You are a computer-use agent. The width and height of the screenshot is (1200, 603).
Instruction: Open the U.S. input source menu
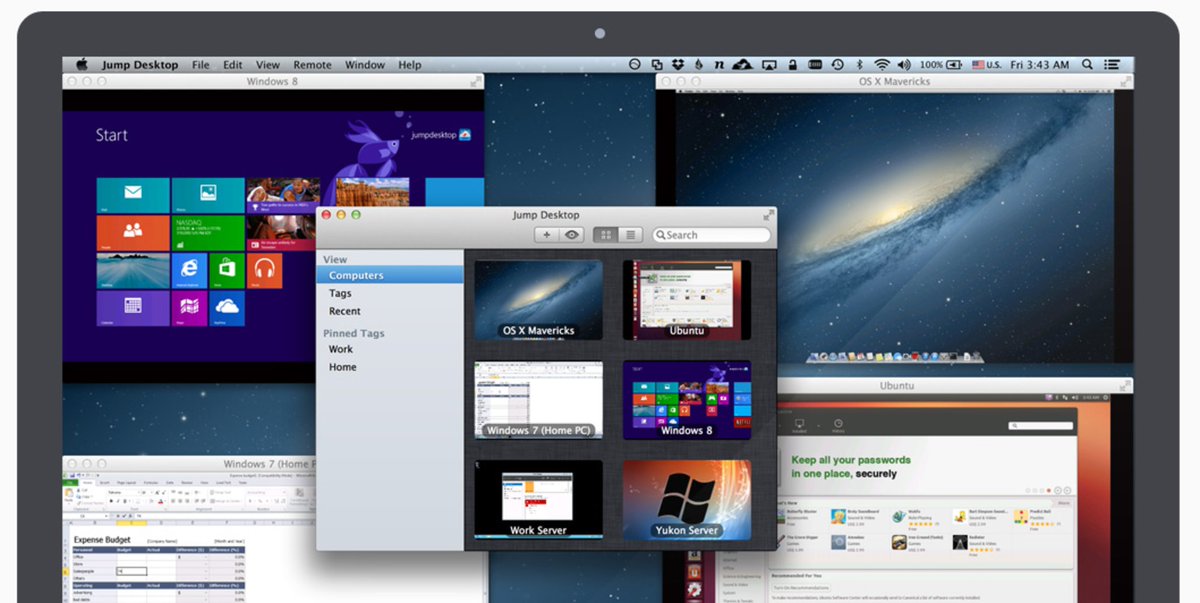(986, 65)
